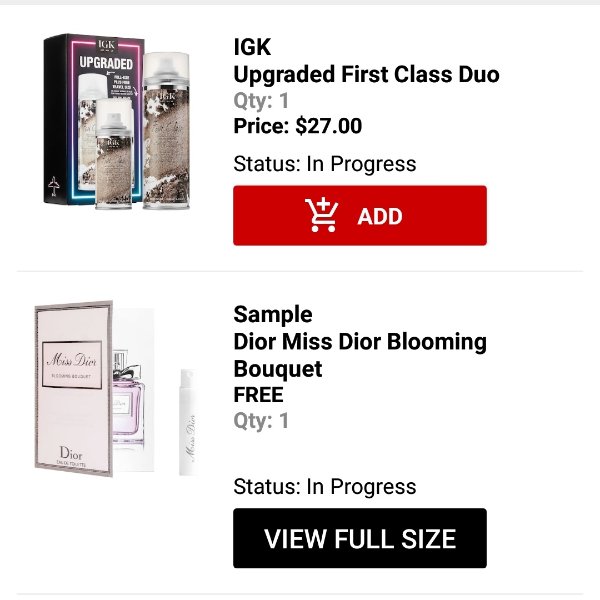
Task: Click the Dior sample Qty: 1 text
Action: point(261,421)
